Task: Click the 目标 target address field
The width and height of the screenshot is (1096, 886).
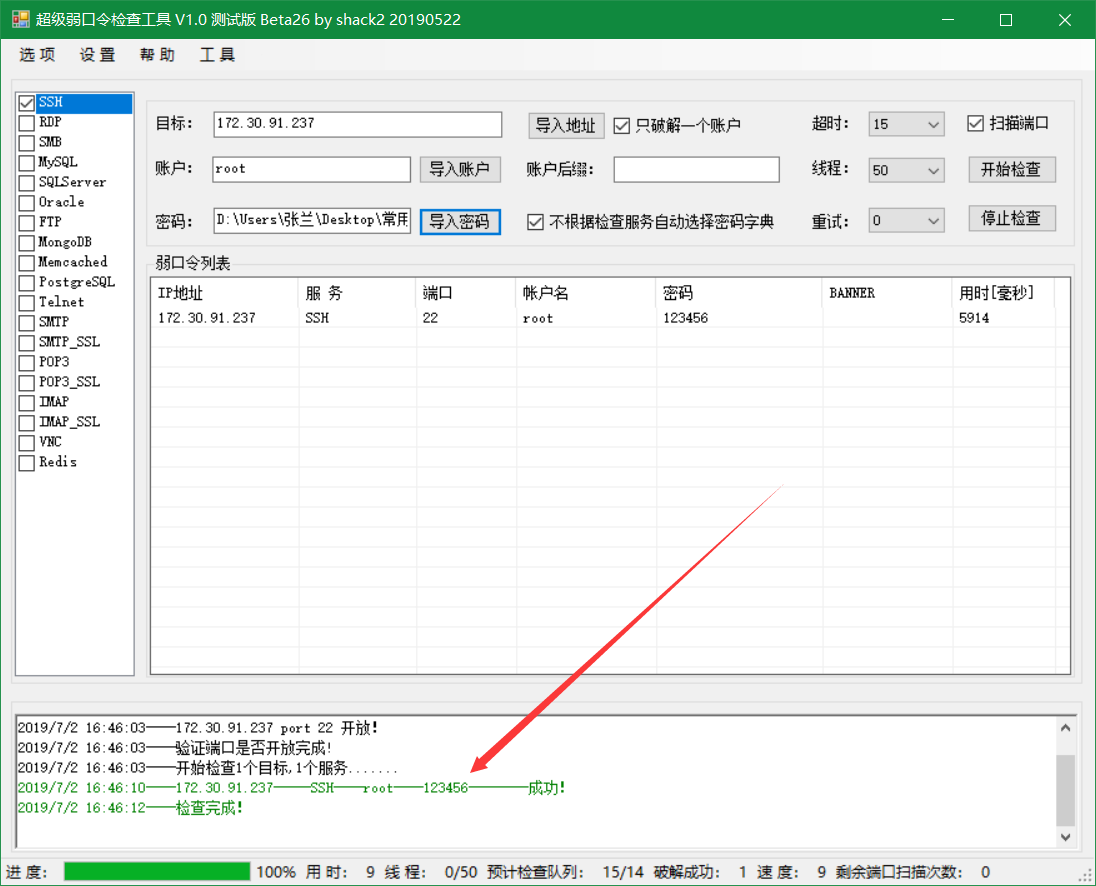Action: point(357,124)
